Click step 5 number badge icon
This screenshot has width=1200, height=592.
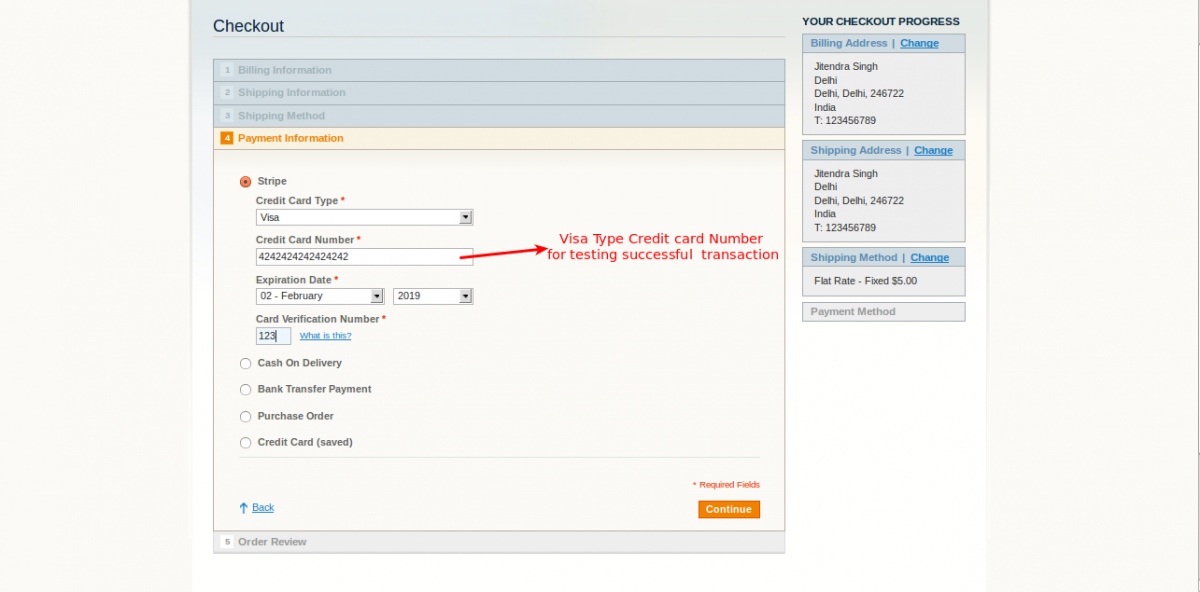tap(227, 542)
